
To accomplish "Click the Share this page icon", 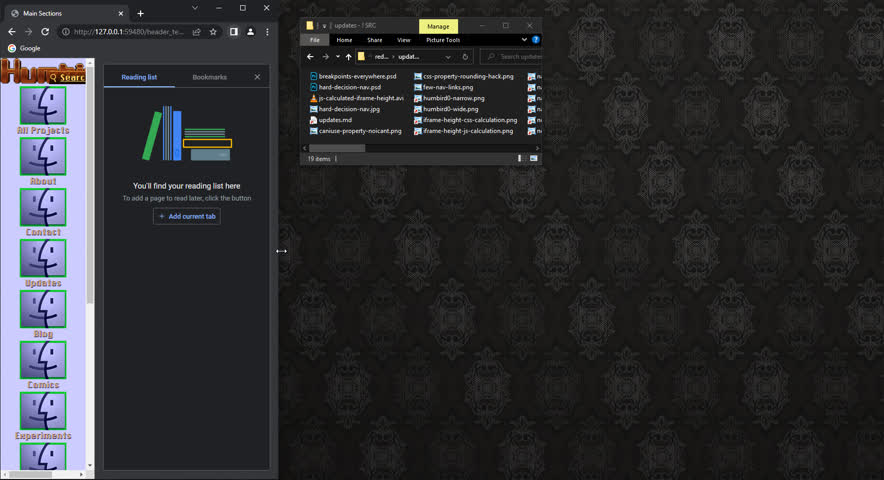I will coord(196,32).
